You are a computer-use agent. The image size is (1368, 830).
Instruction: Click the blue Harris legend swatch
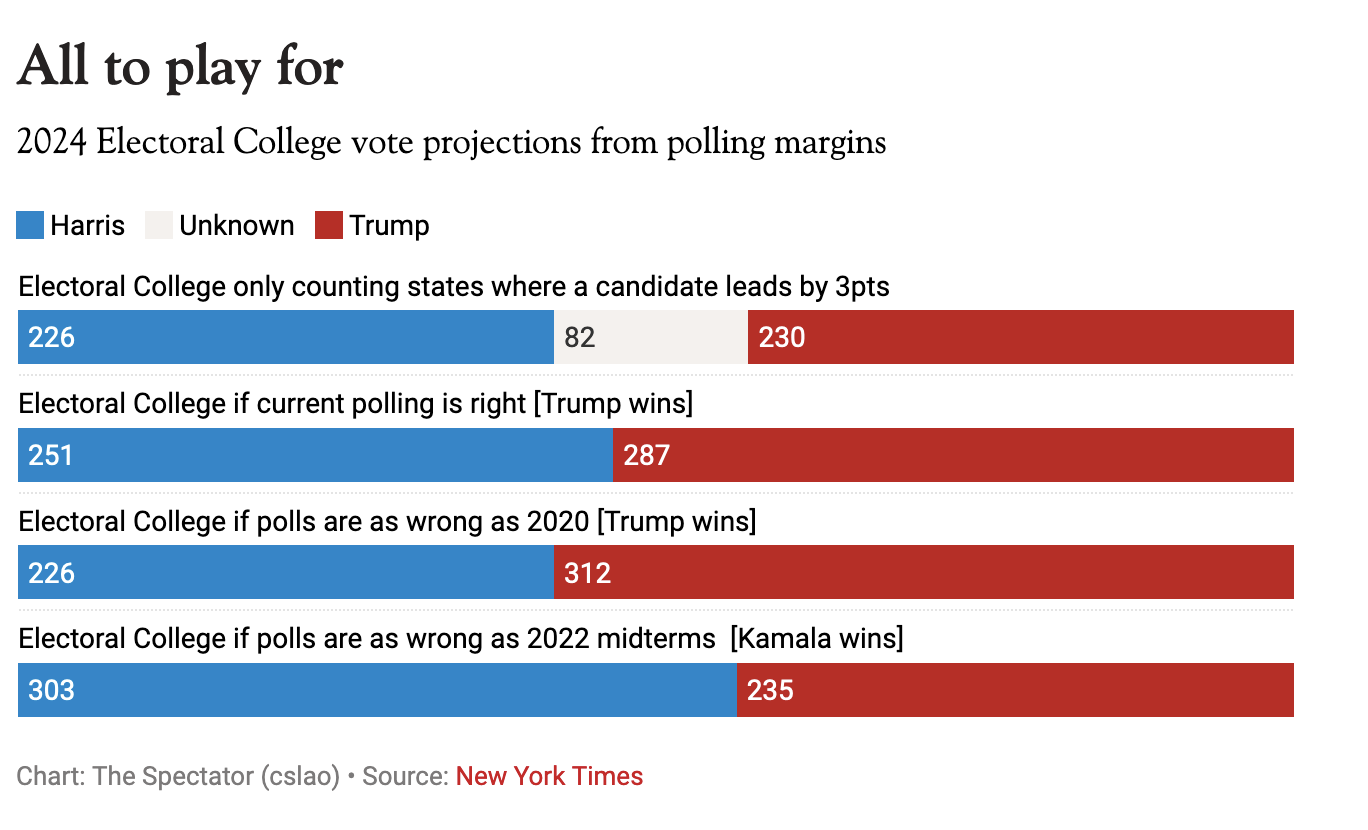(x=31, y=225)
